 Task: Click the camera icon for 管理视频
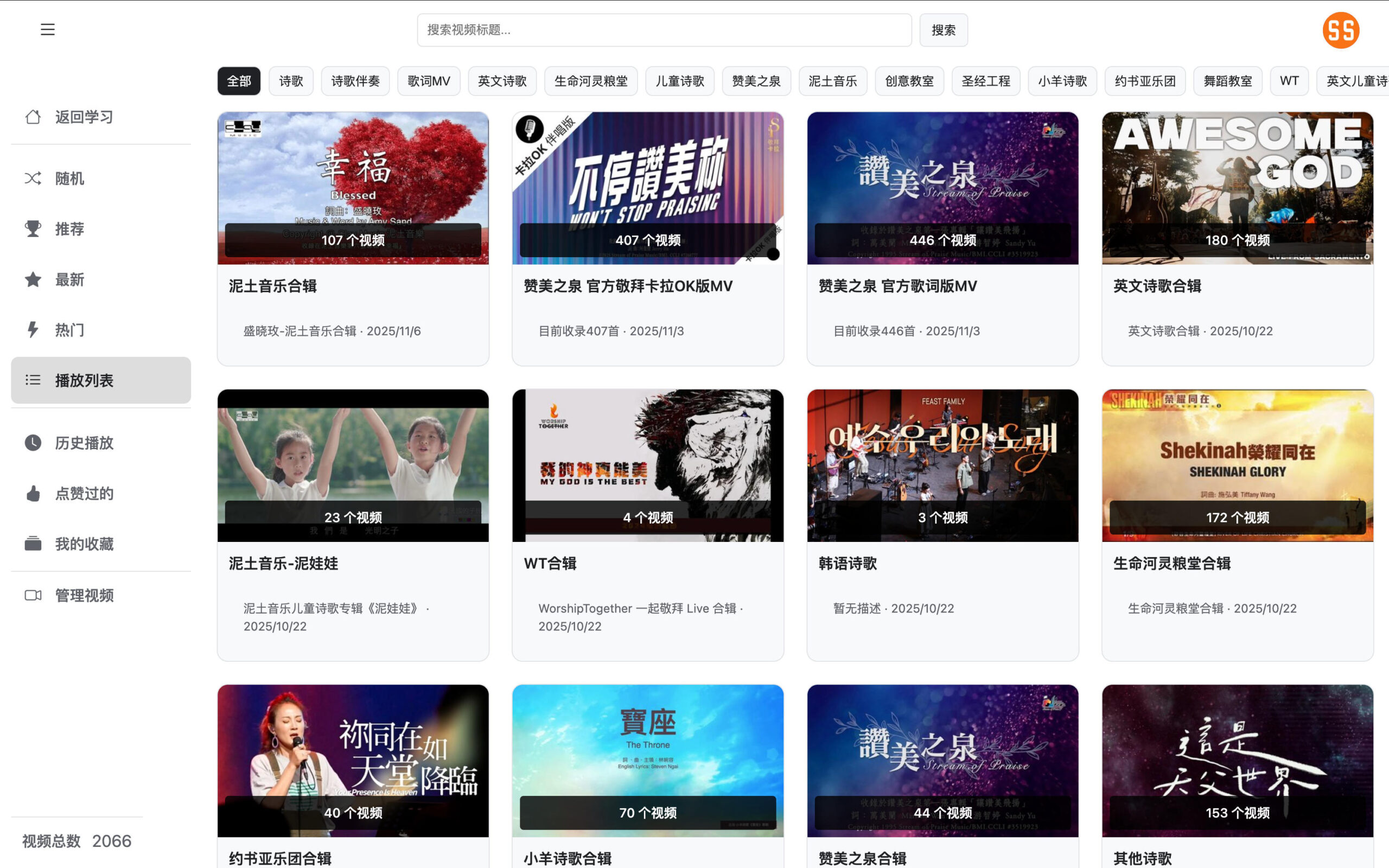pyautogui.click(x=33, y=595)
